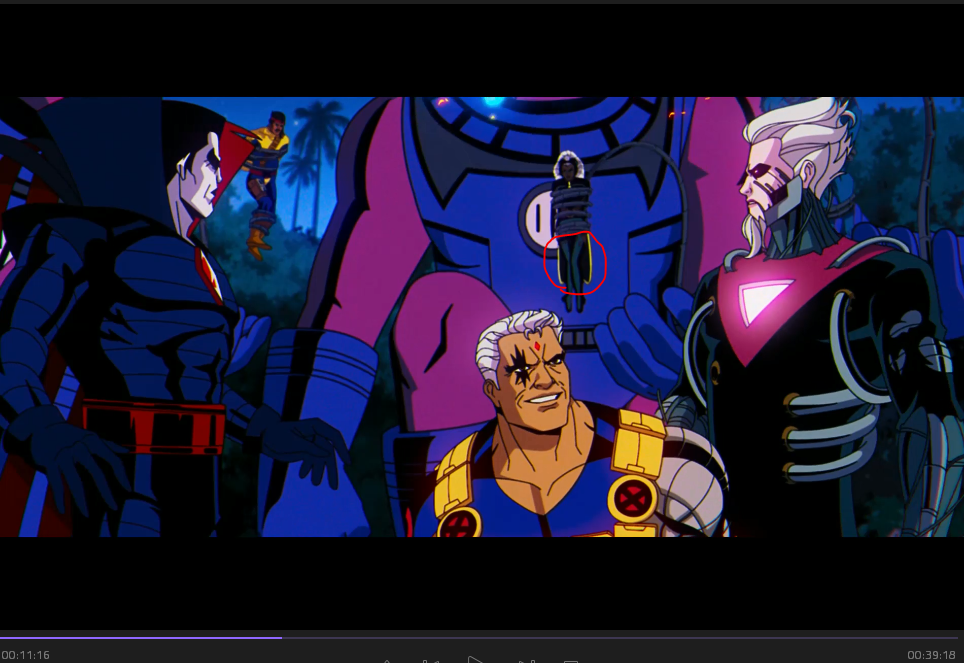Click the up-arrow icon left of previous
This screenshot has height=663, width=964.
(x=387, y=660)
